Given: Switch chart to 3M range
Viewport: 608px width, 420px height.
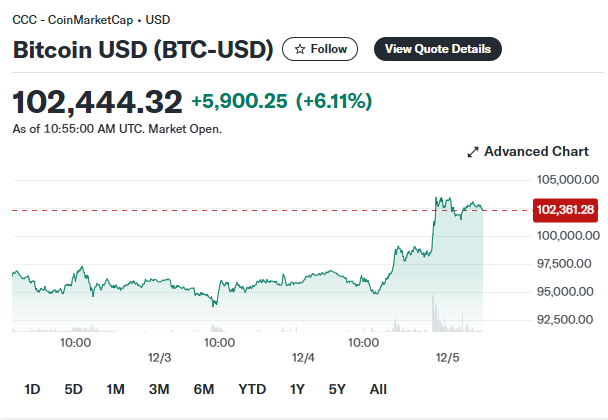Looking at the screenshot, I should (x=159, y=389).
